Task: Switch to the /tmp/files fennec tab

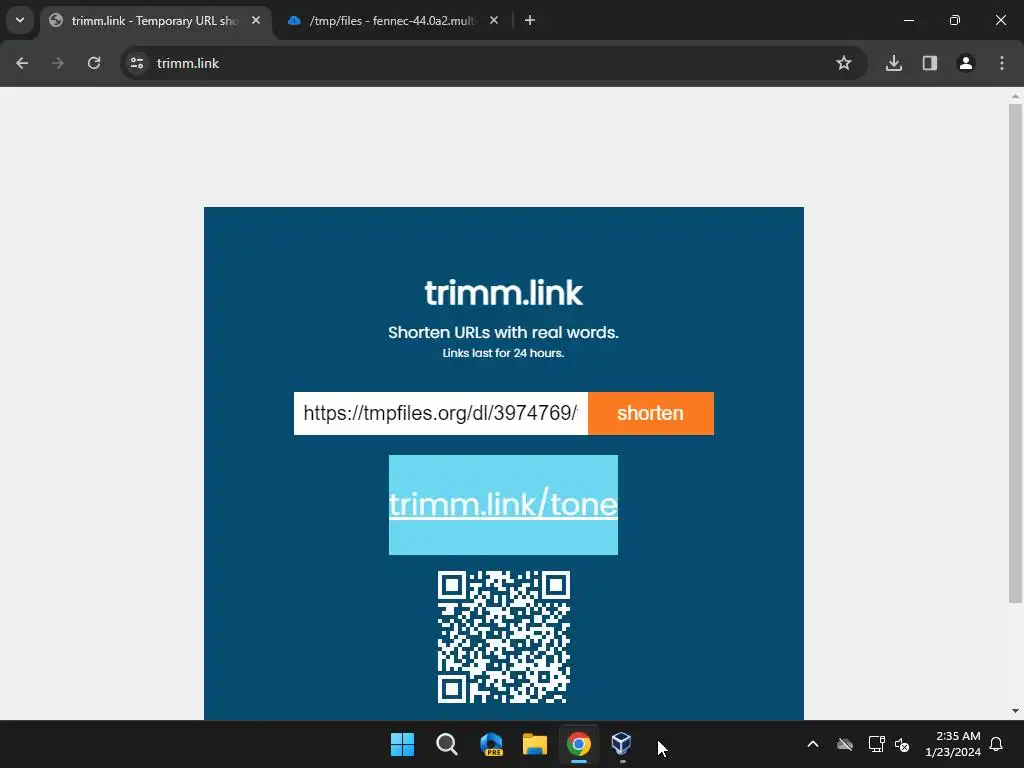Action: [392, 21]
